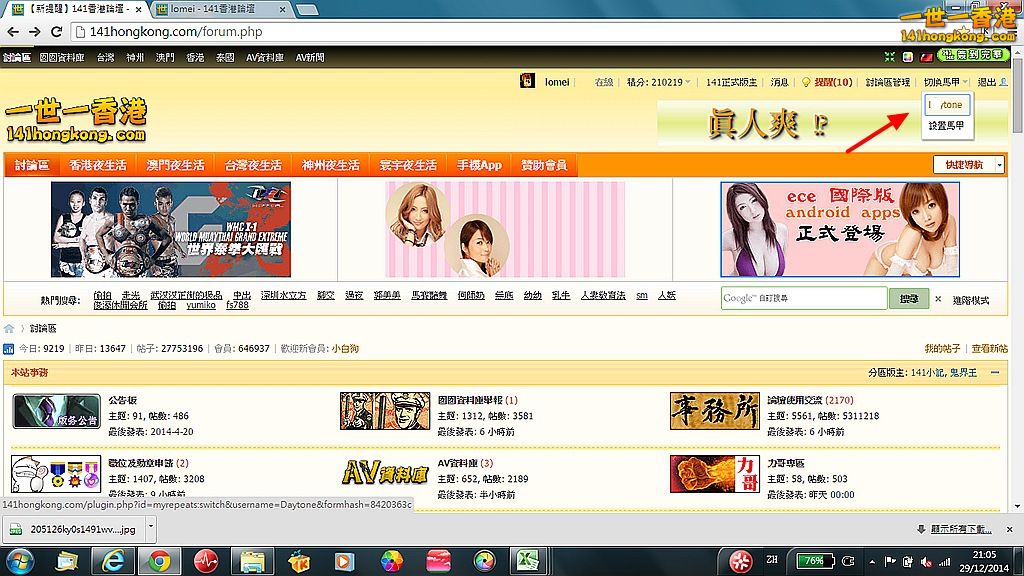Show hidden tray icons arrow

tap(872, 562)
